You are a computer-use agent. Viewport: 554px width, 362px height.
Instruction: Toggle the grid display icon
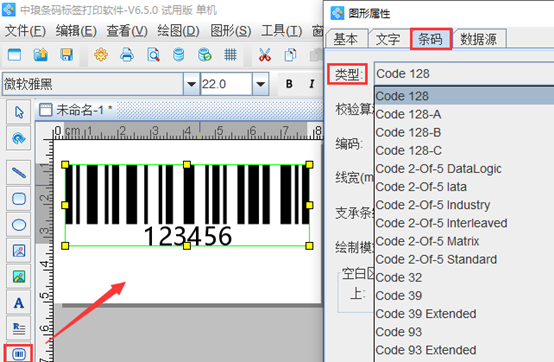pos(230,55)
